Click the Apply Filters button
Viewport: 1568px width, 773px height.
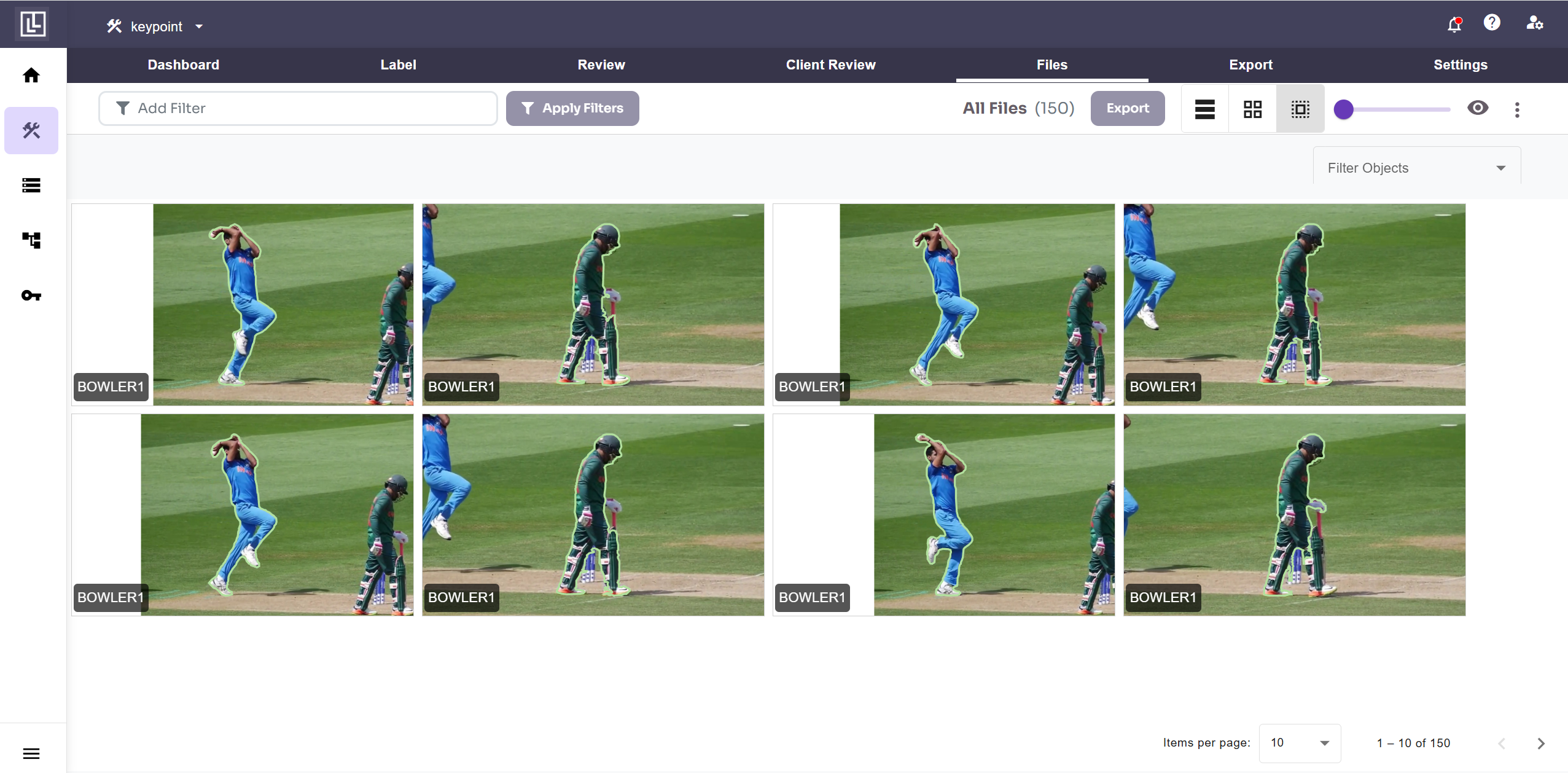click(572, 108)
